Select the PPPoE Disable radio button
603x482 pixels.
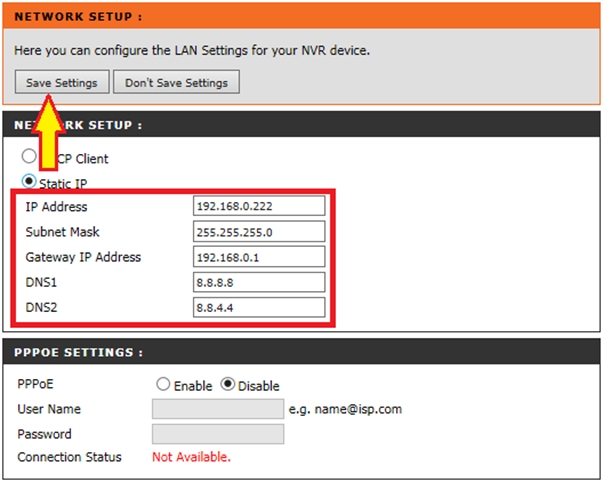pyautogui.click(x=227, y=385)
